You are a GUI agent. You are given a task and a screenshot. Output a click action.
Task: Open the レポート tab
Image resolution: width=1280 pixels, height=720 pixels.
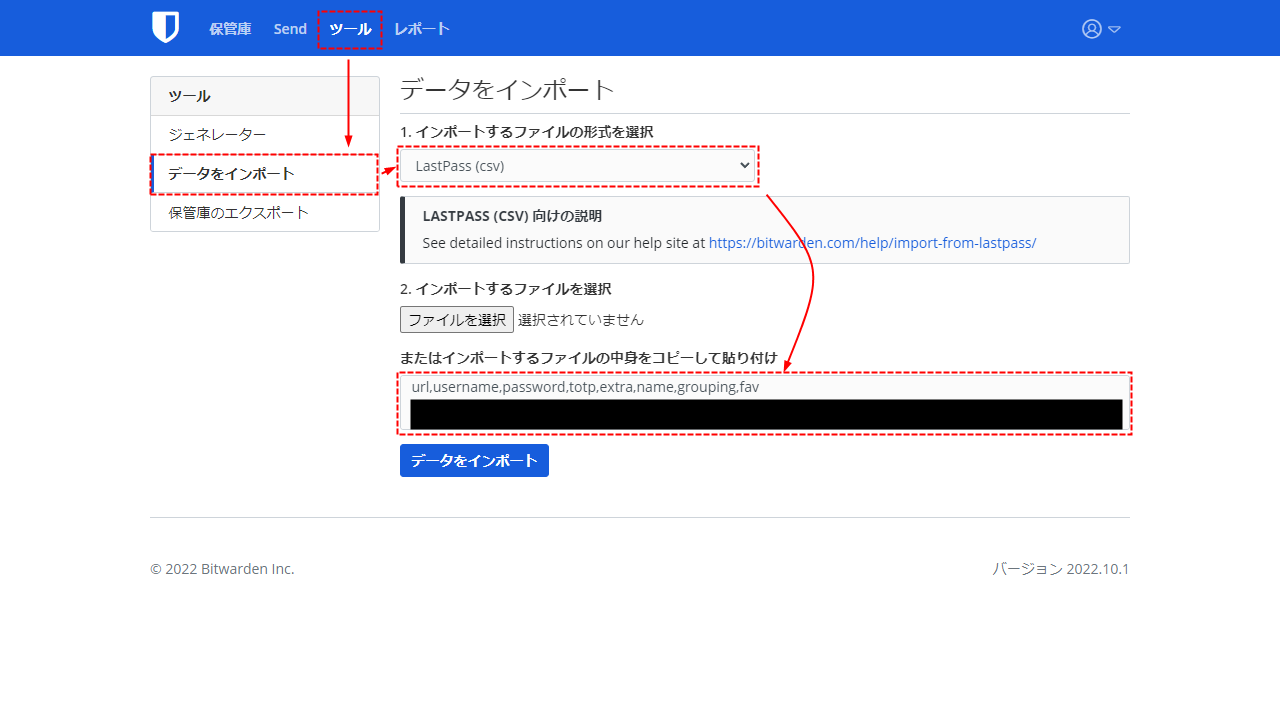(x=422, y=29)
